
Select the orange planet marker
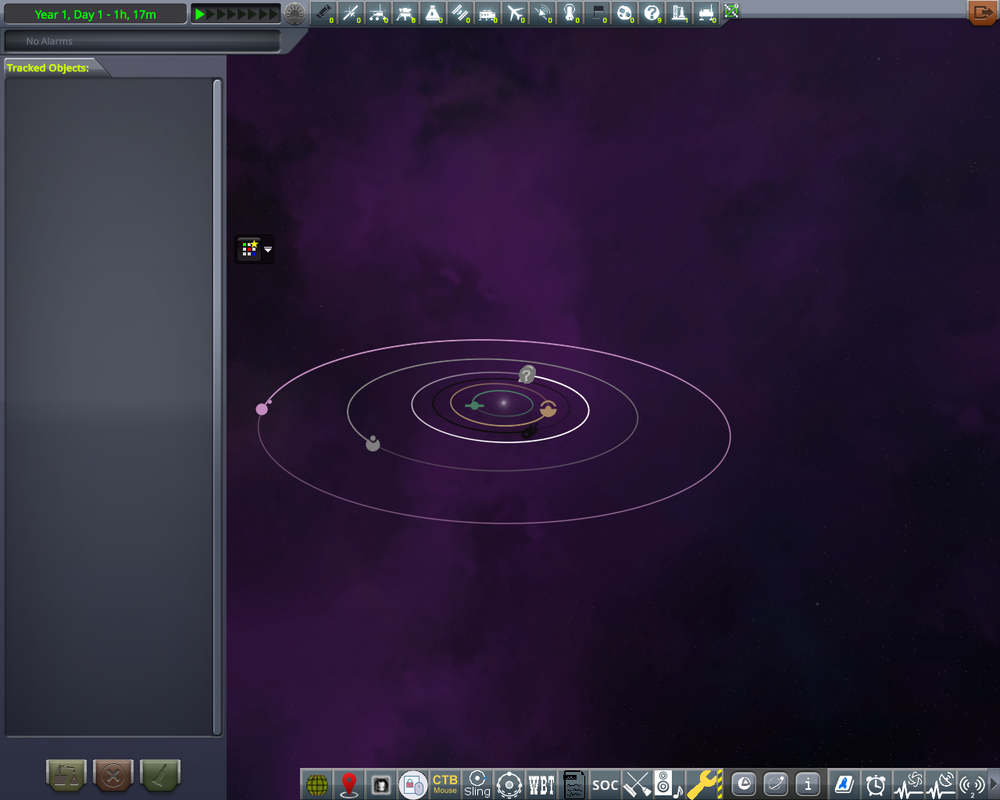click(548, 409)
